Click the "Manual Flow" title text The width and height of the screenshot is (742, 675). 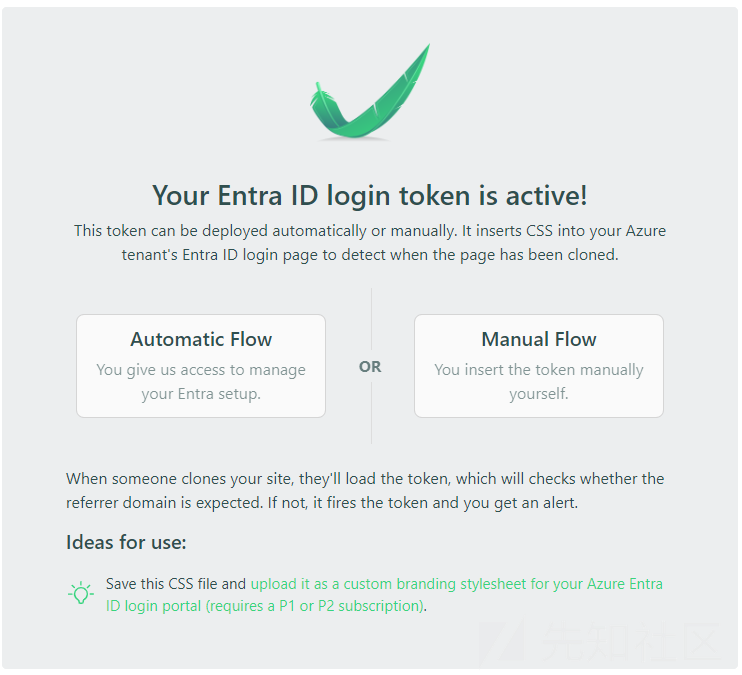[x=539, y=339]
